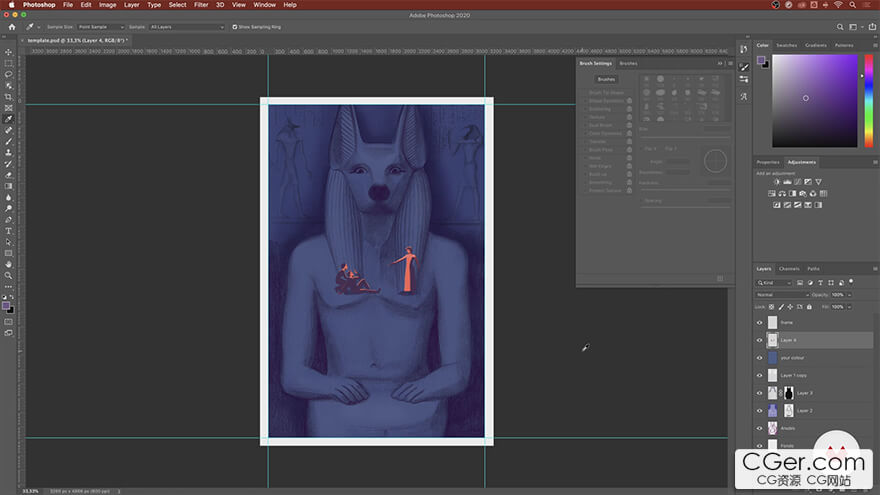
Task: Open the Sample All Layers dropdown
Action: coord(187,27)
